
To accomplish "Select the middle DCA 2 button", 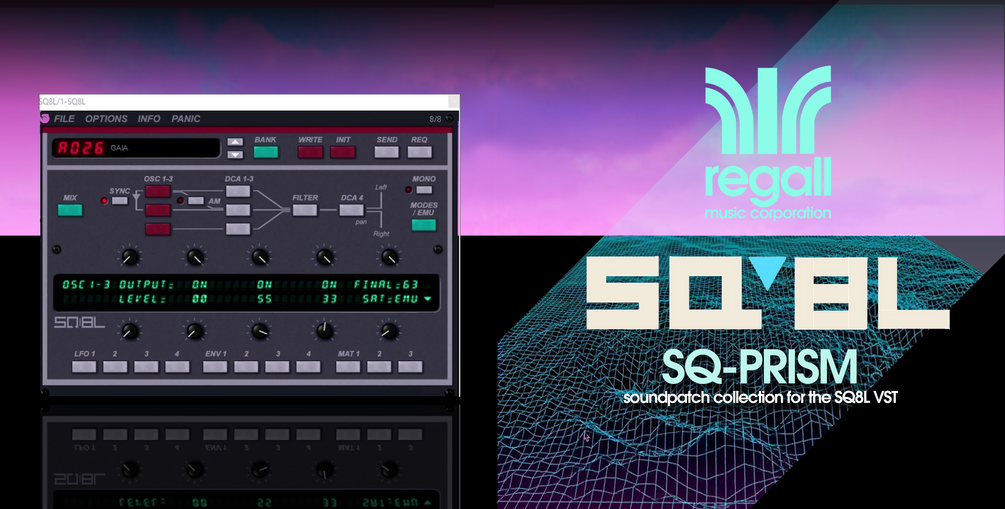I will (238, 210).
